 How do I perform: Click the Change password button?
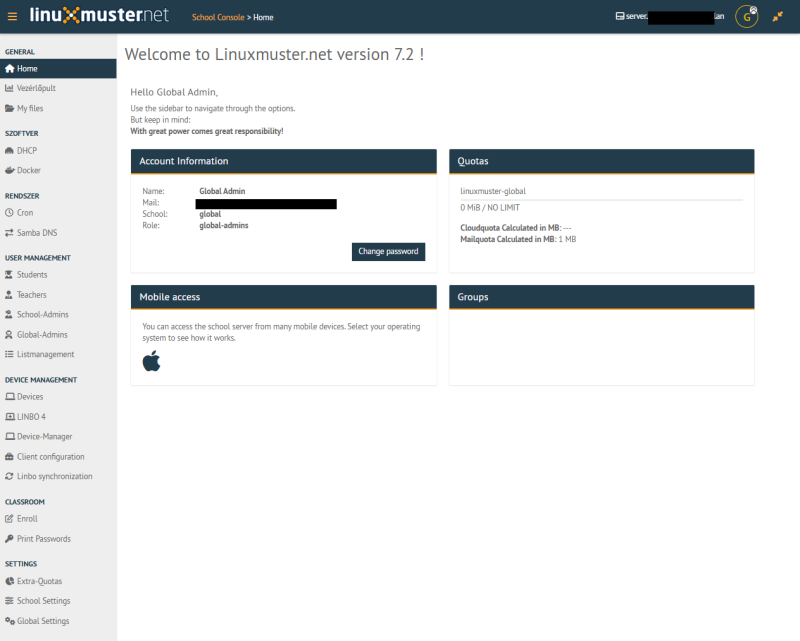[x=388, y=252]
